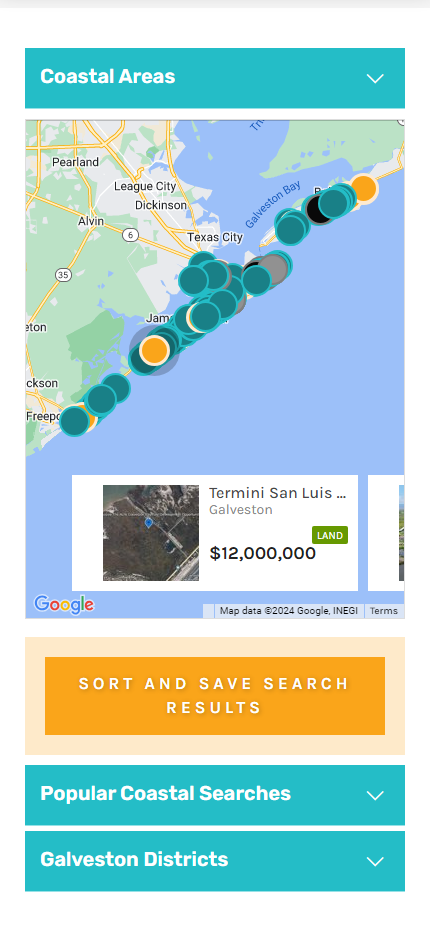Click the Google logo on the map
The image size is (430, 932).
(x=64, y=604)
